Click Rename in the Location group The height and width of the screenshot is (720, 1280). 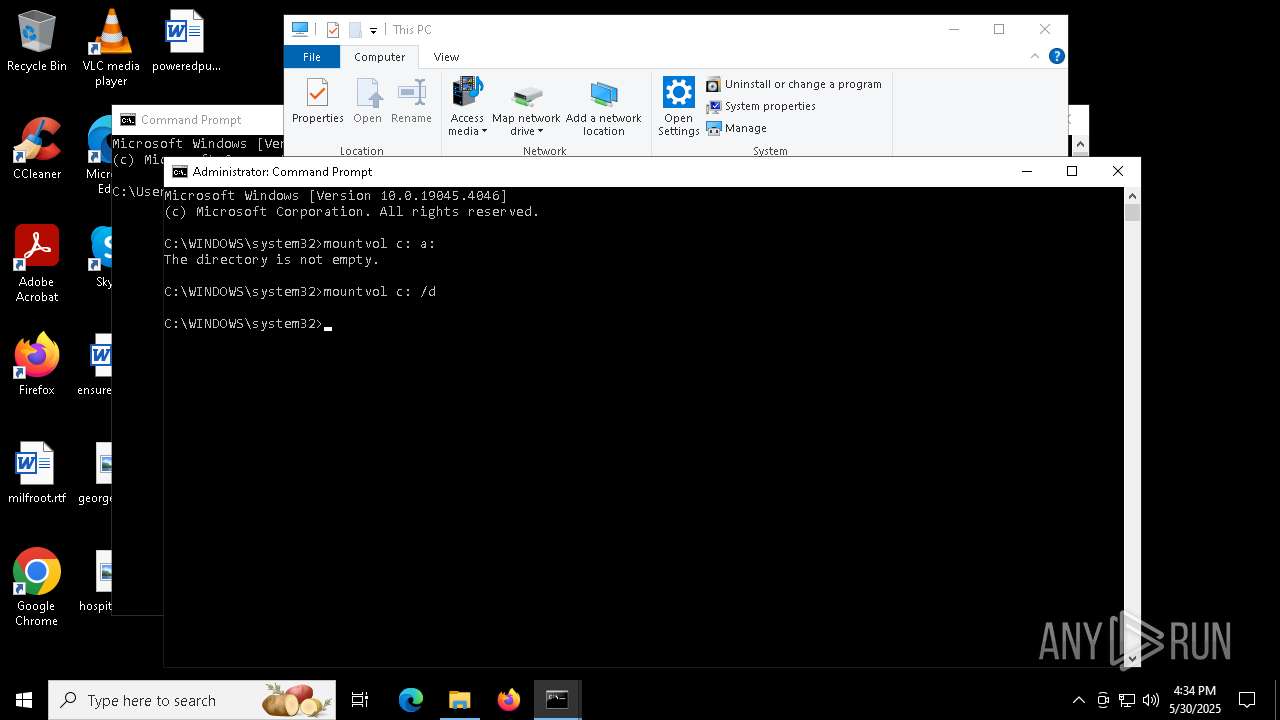411,101
